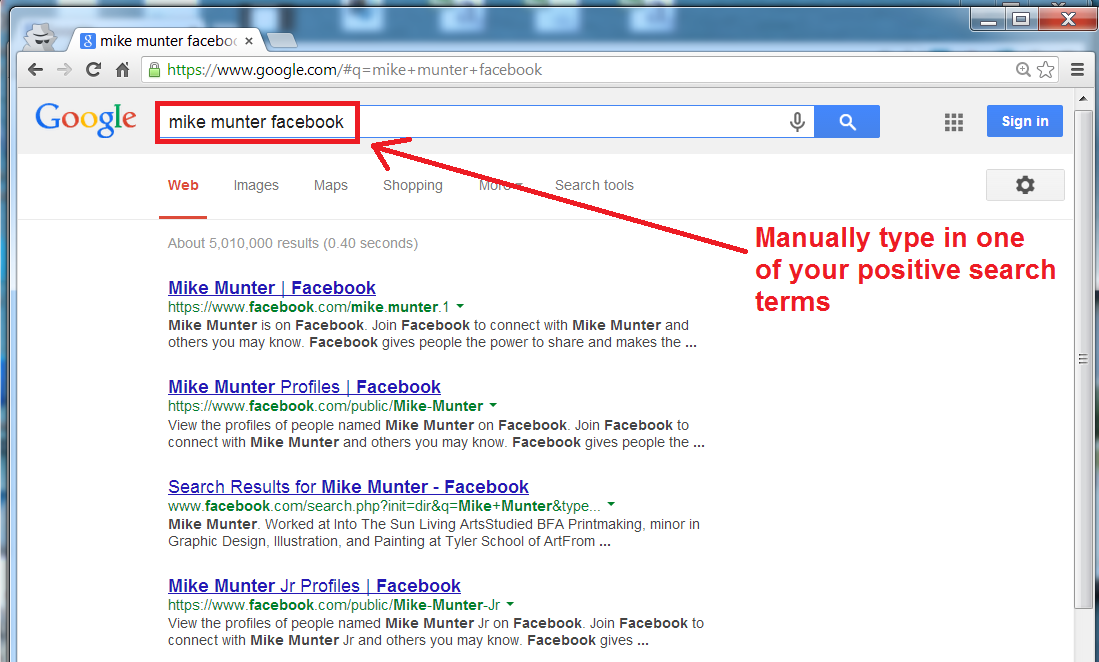Open 'Mike Munter Profiles | Facebook' result
This screenshot has width=1099, height=662.
(304, 387)
